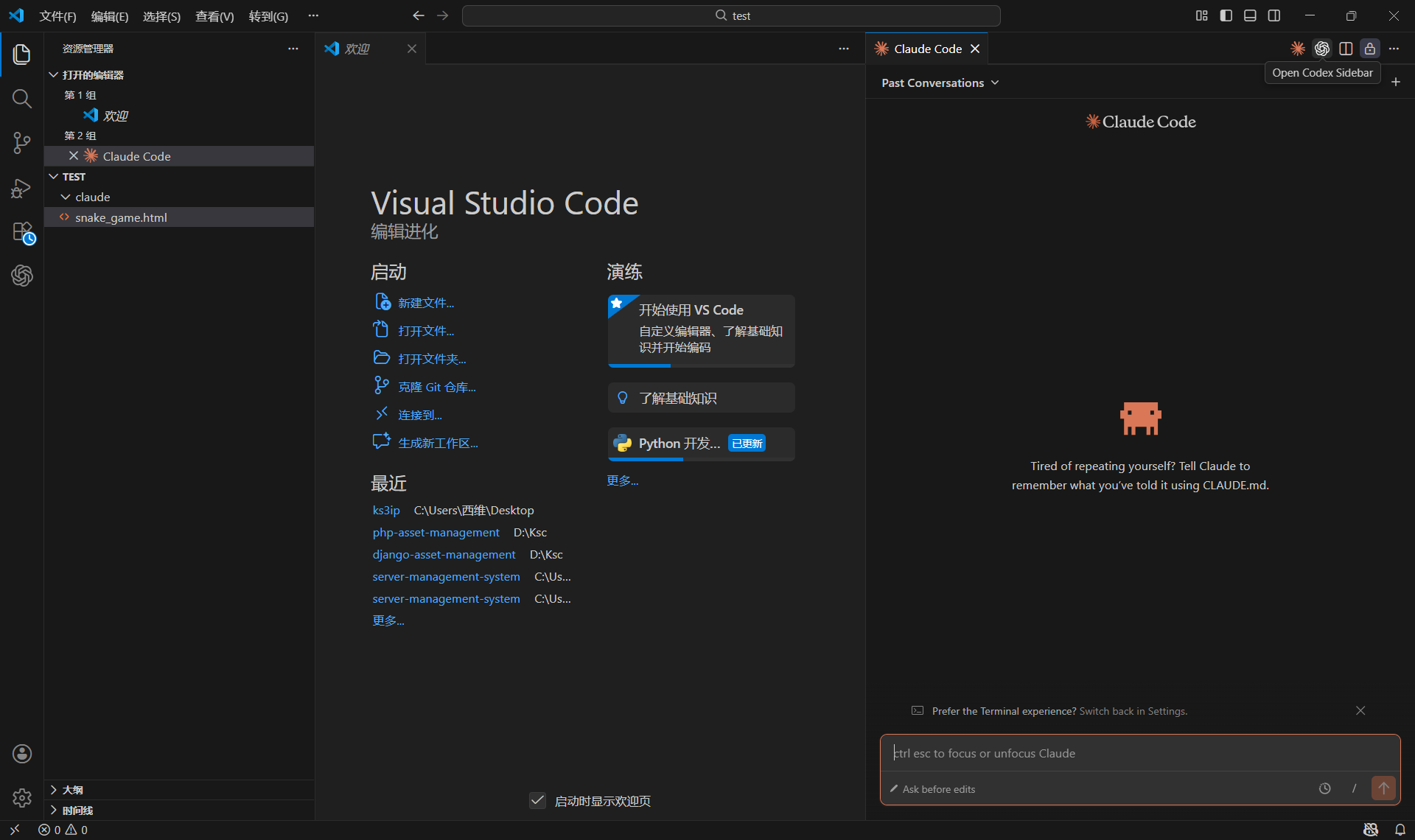
Task: Open the Extensions view
Action: [22, 232]
